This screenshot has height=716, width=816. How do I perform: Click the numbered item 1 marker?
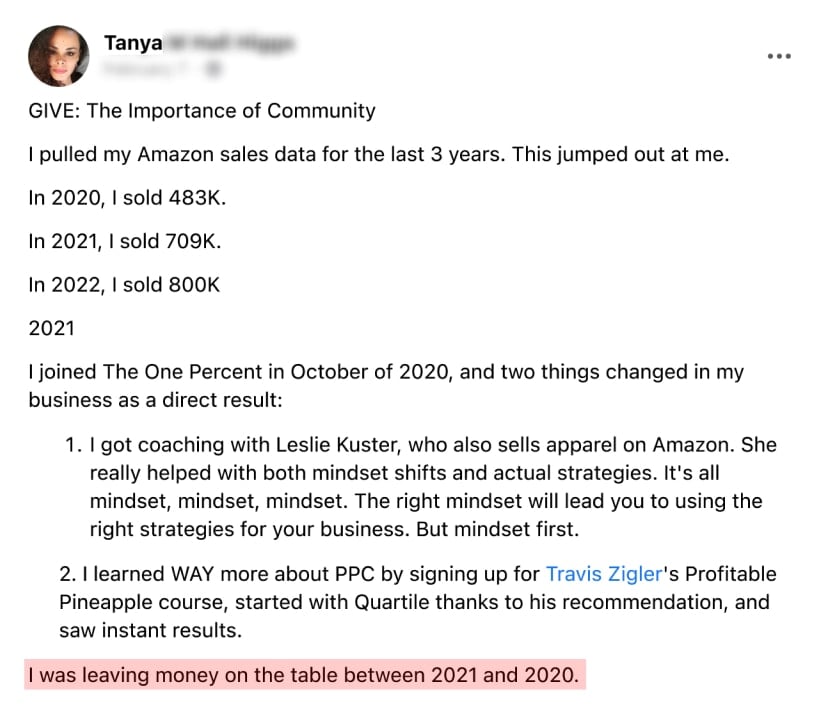[73, 445]
